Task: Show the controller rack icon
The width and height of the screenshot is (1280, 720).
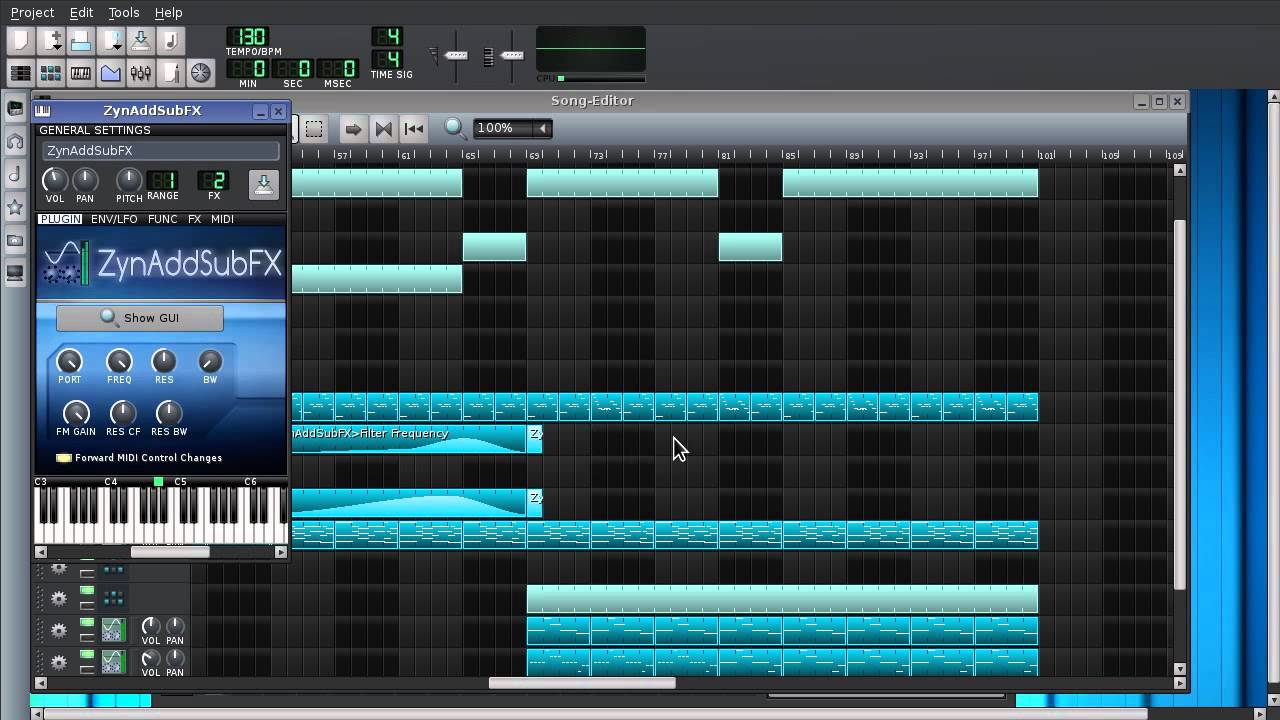Action: (x=201, y=73)
